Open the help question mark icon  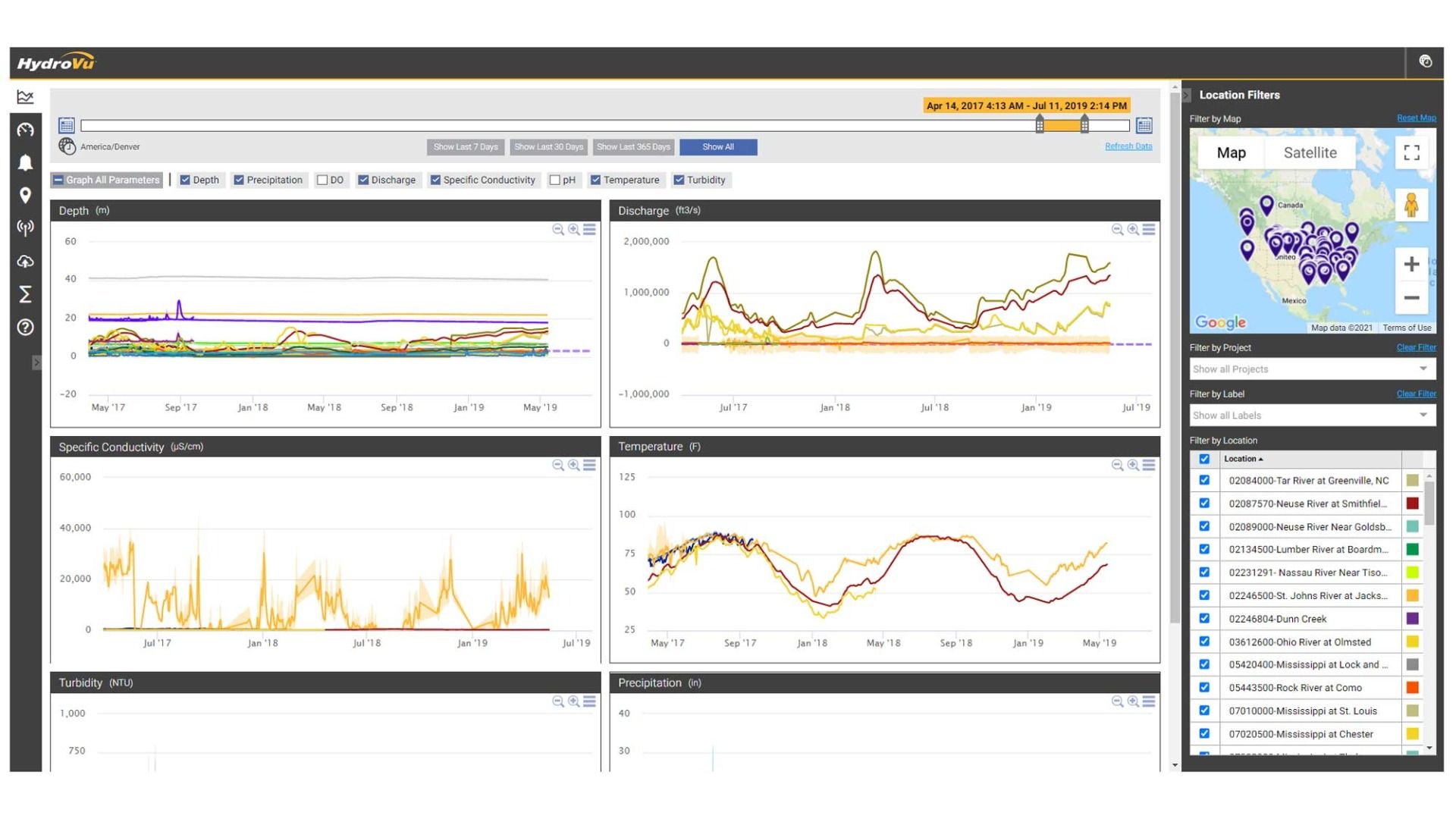[25, 328]
